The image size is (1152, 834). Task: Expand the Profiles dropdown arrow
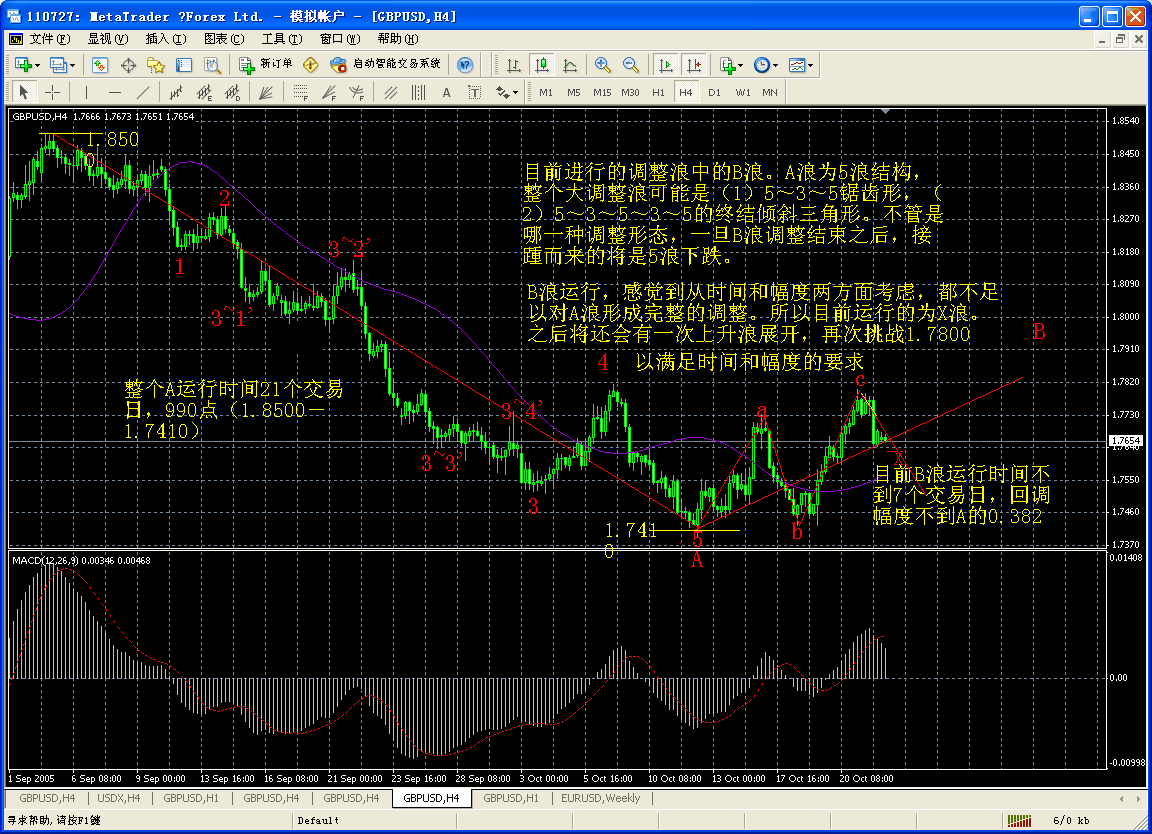click(x=72, y=65)
